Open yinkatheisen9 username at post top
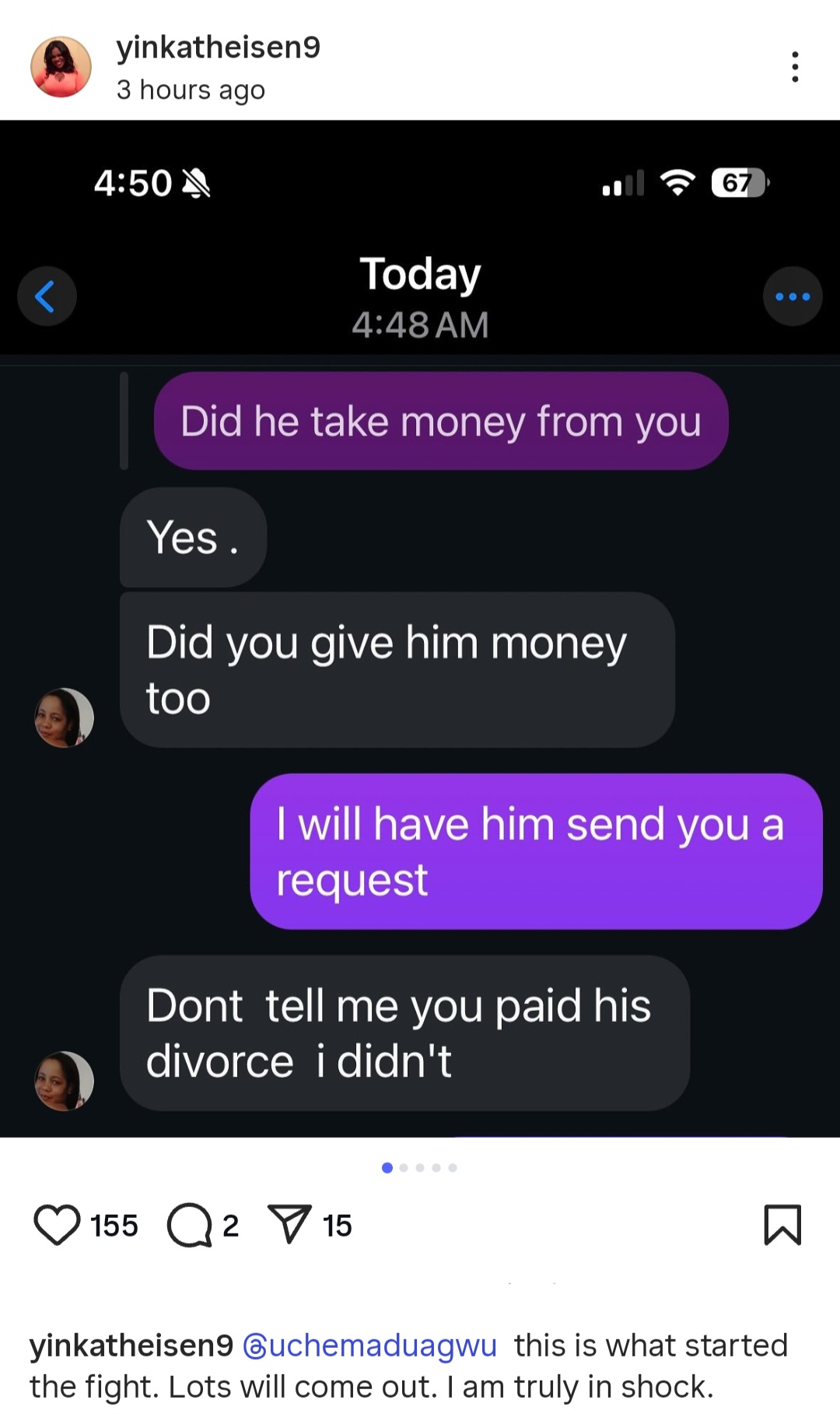 (219, 47)
